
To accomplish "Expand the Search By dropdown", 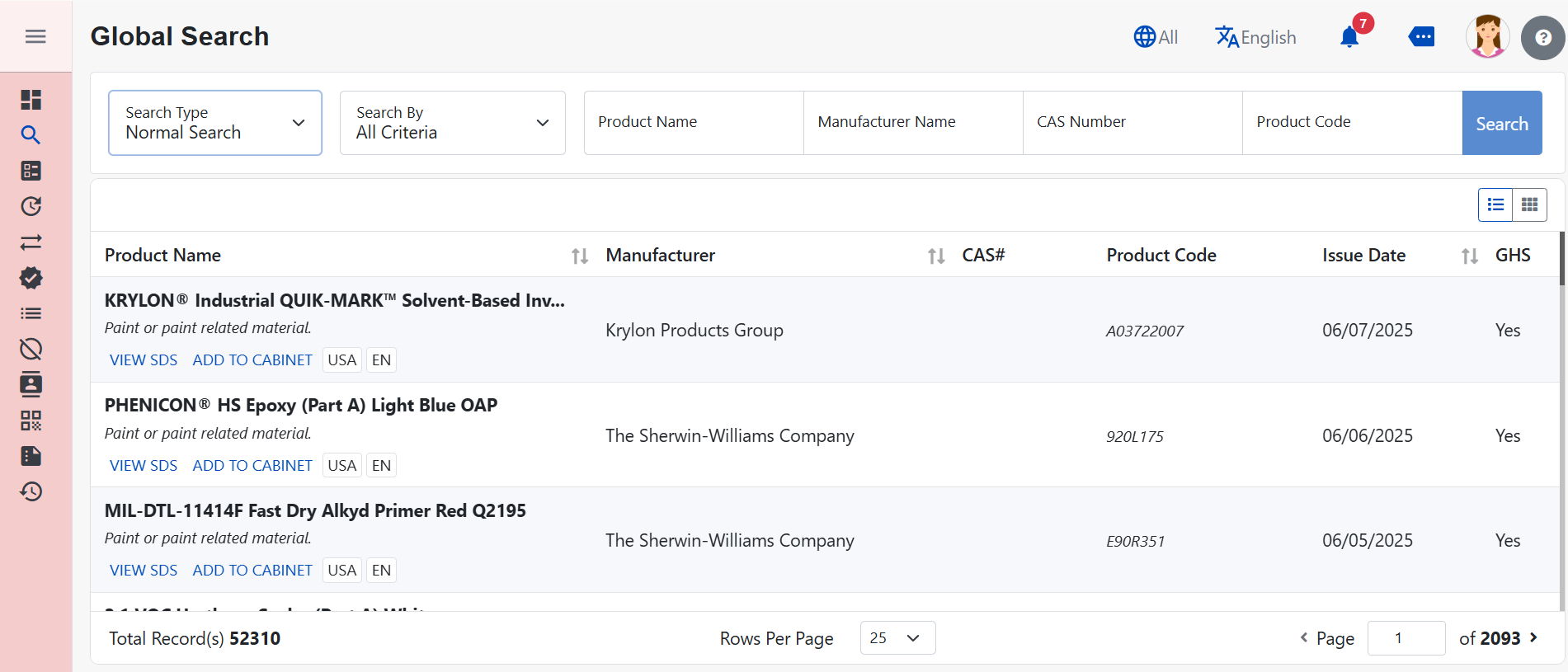I will tap(452, 123).
